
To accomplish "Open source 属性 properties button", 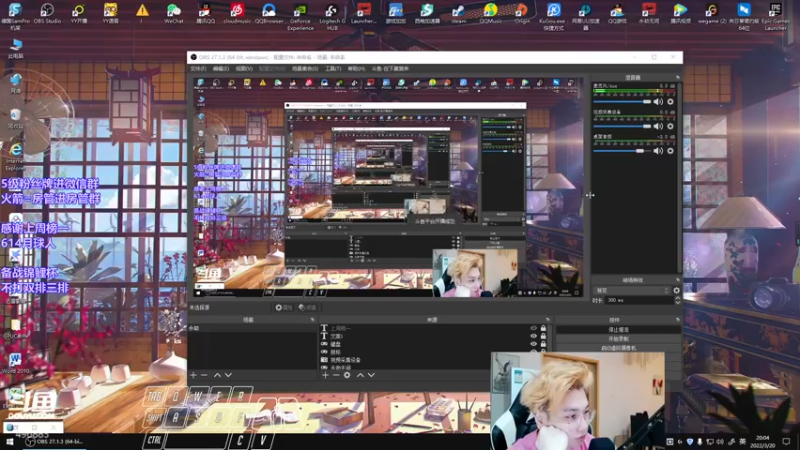I will (x=284, y=308).
